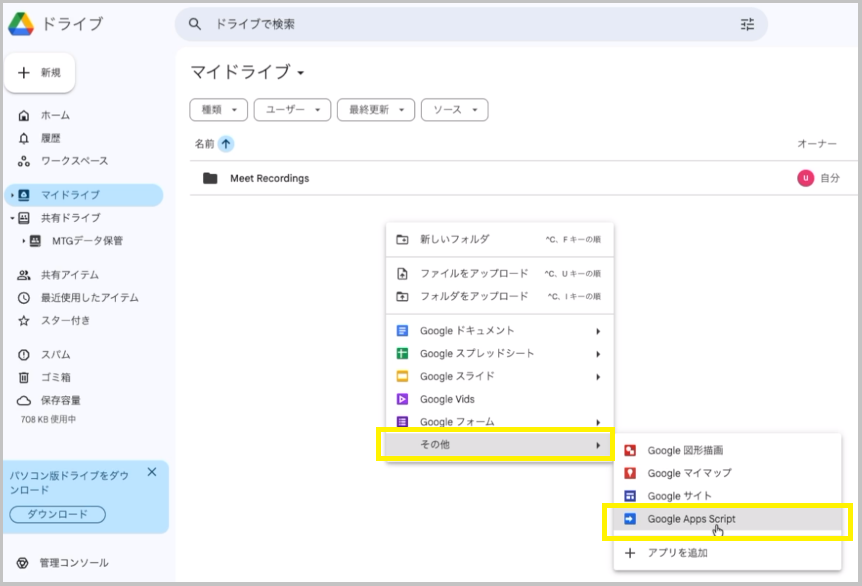Click the search magnifier icon
This screenshot has height=586, width=862.
click(195, 24)
